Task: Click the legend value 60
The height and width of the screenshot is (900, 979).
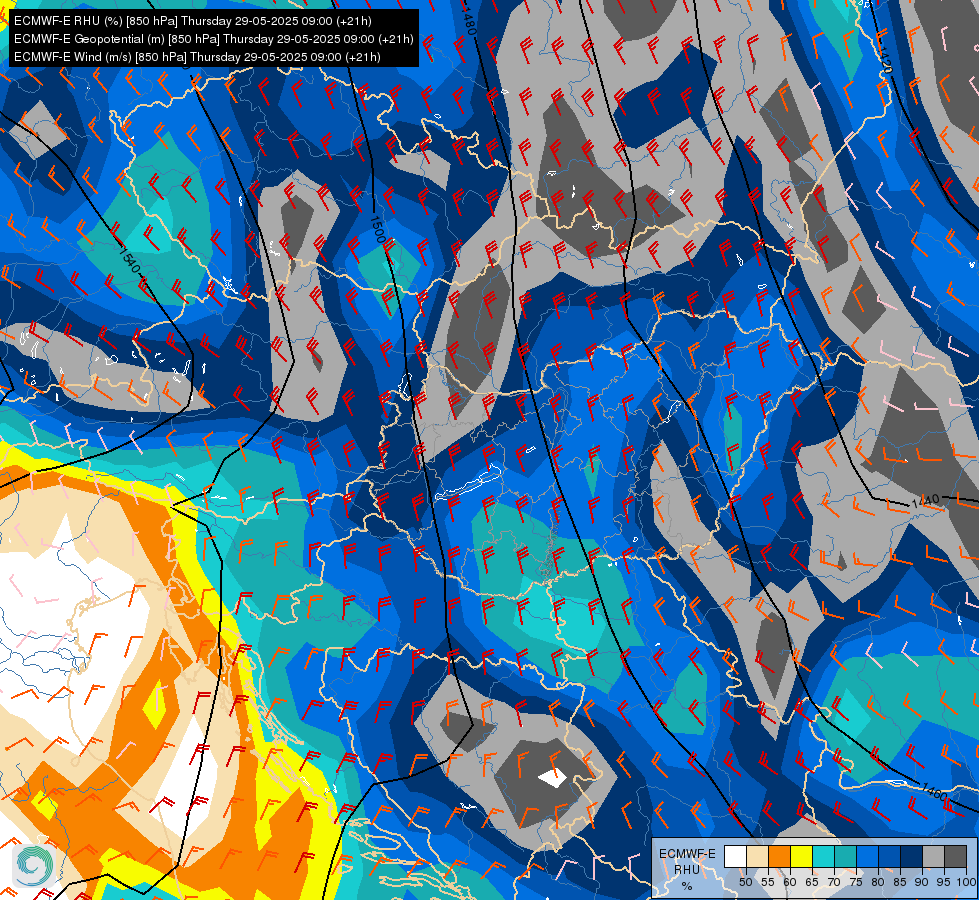Action: coord(790,882)
